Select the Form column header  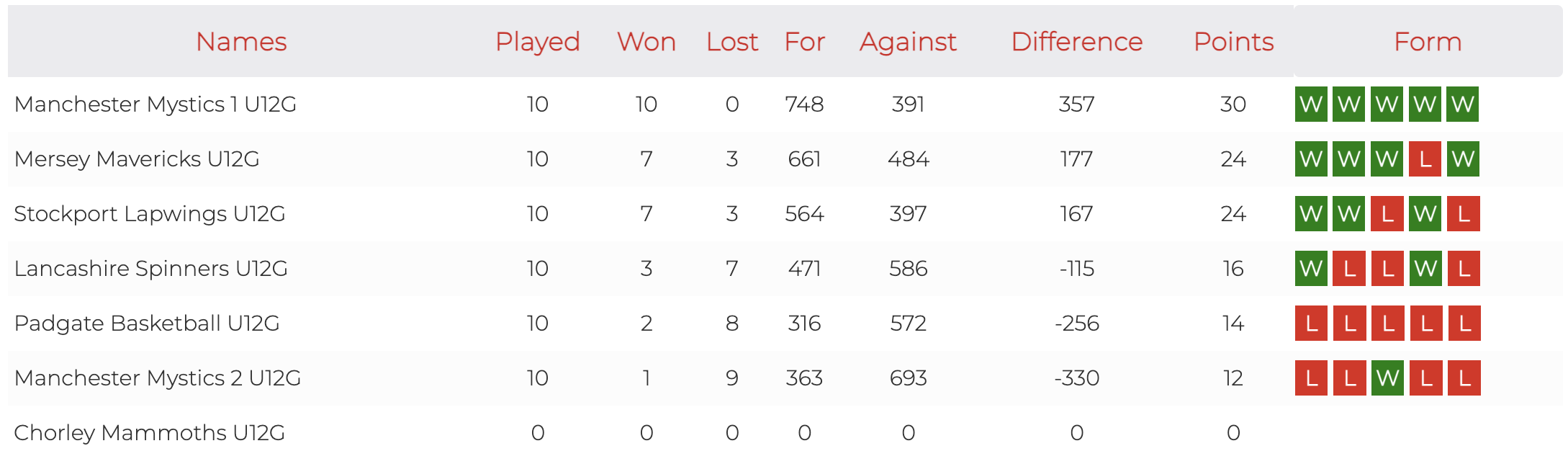point(1428,42)
